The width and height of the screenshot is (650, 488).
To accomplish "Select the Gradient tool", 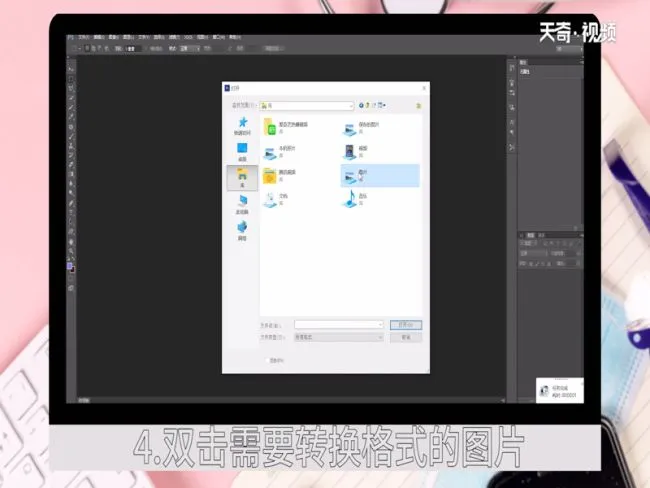I will [x=71, y=175].
